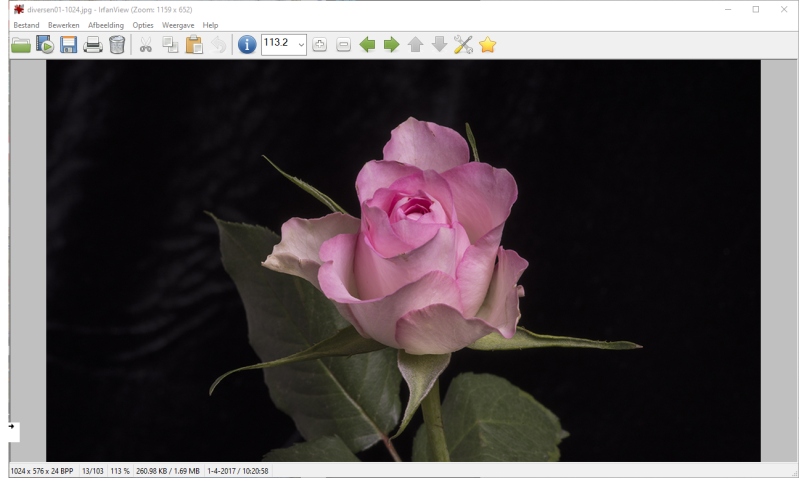This screenshot has height=478, width=799.
Task: Show image information with the blue info icon
Action: coord(247,45)
